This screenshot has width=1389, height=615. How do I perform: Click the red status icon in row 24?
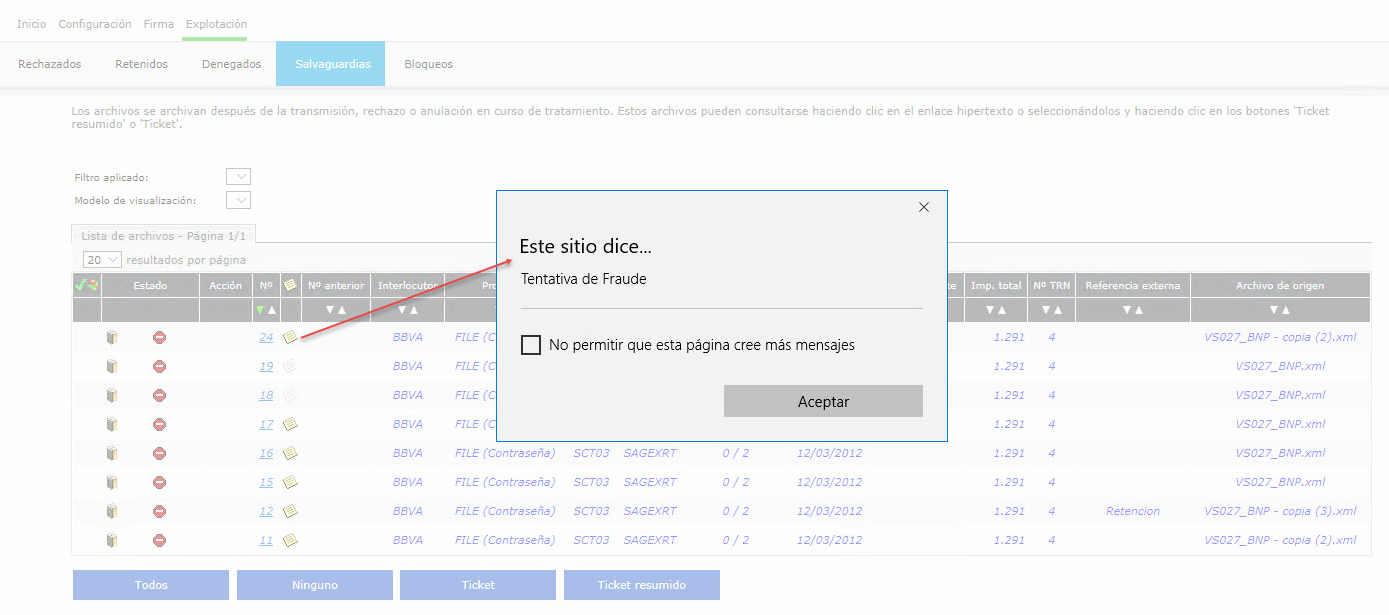pyautogui.click(x=160, y=337)
